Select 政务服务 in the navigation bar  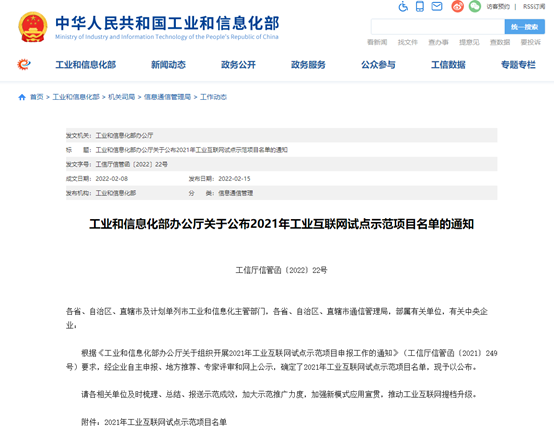click(308, 65)
